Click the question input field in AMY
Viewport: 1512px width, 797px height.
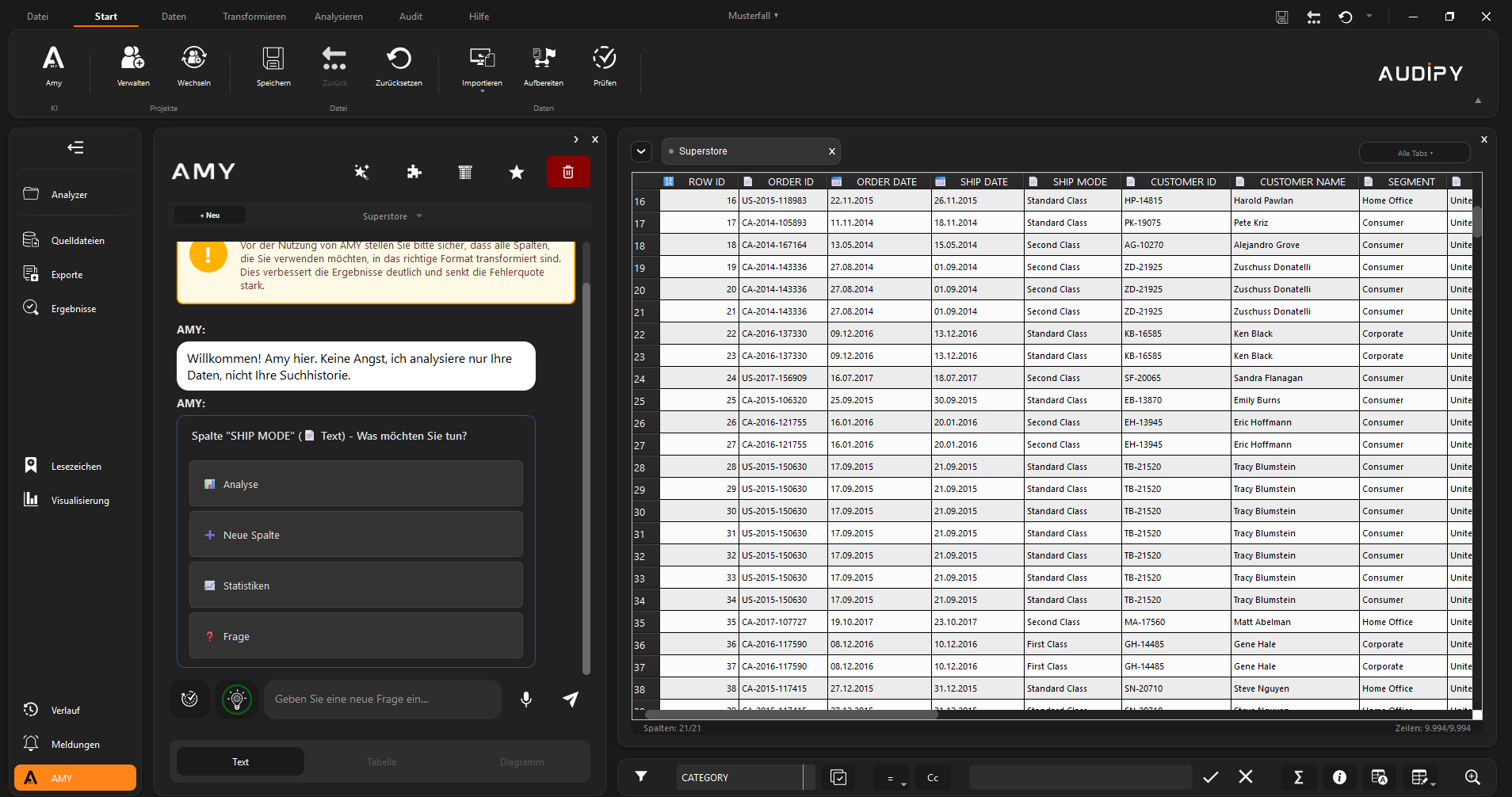coord(382,699)
